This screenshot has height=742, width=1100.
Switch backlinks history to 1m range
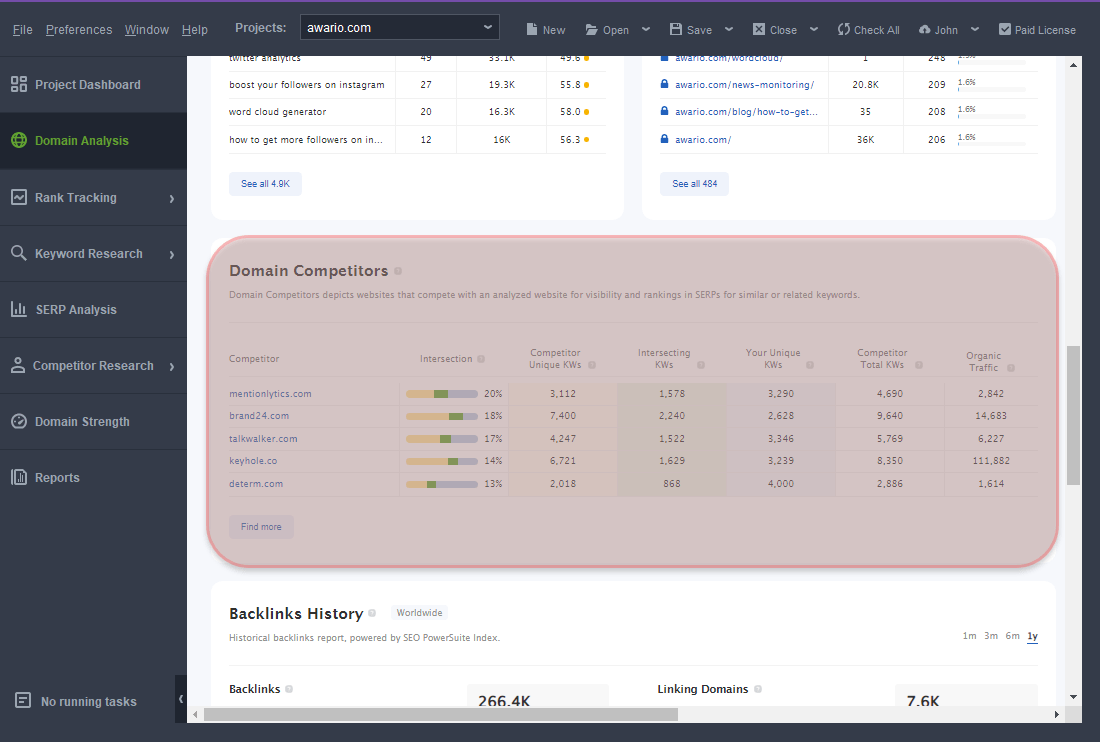[x=969, y=636]
